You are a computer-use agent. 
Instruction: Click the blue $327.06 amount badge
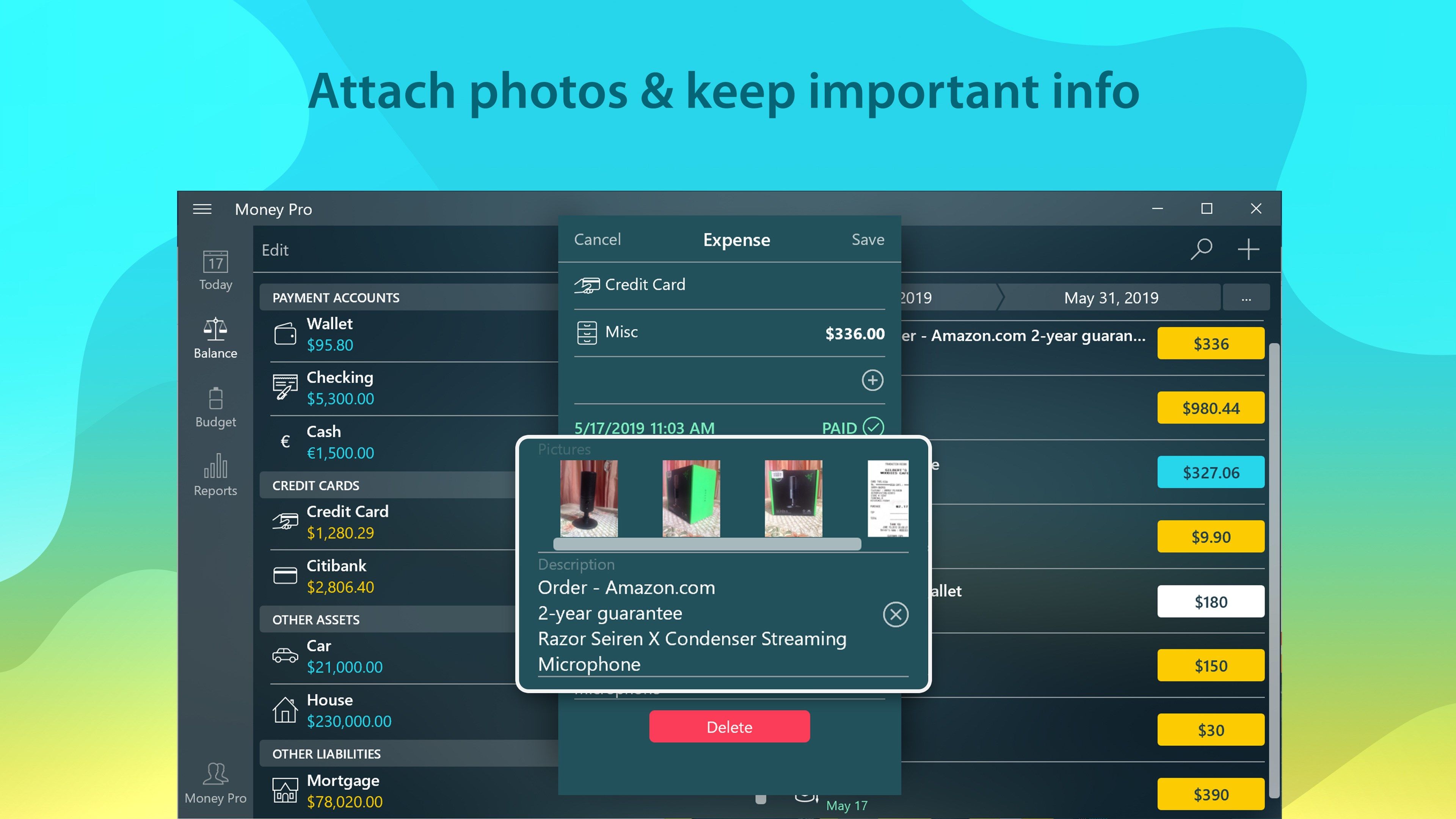(1210, 472)
